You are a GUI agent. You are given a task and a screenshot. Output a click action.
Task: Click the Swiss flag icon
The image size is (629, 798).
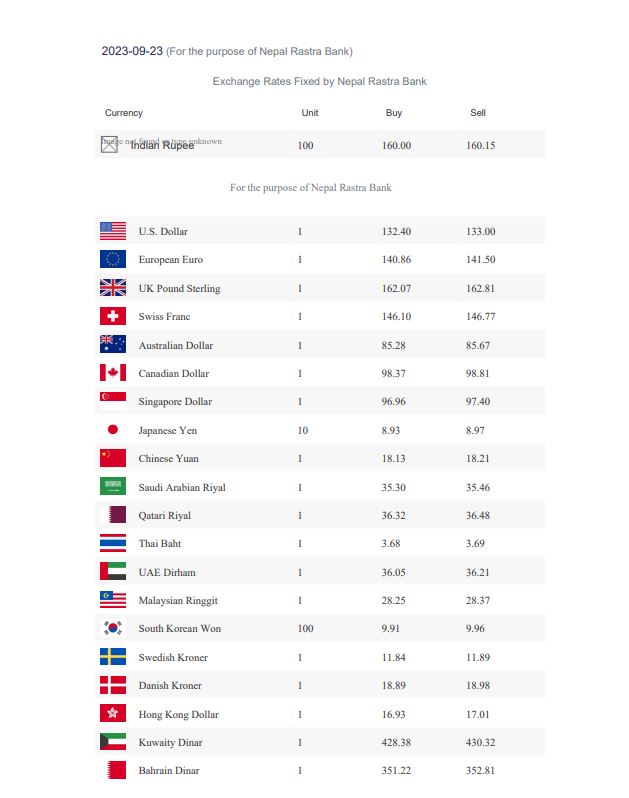[112, 316]
